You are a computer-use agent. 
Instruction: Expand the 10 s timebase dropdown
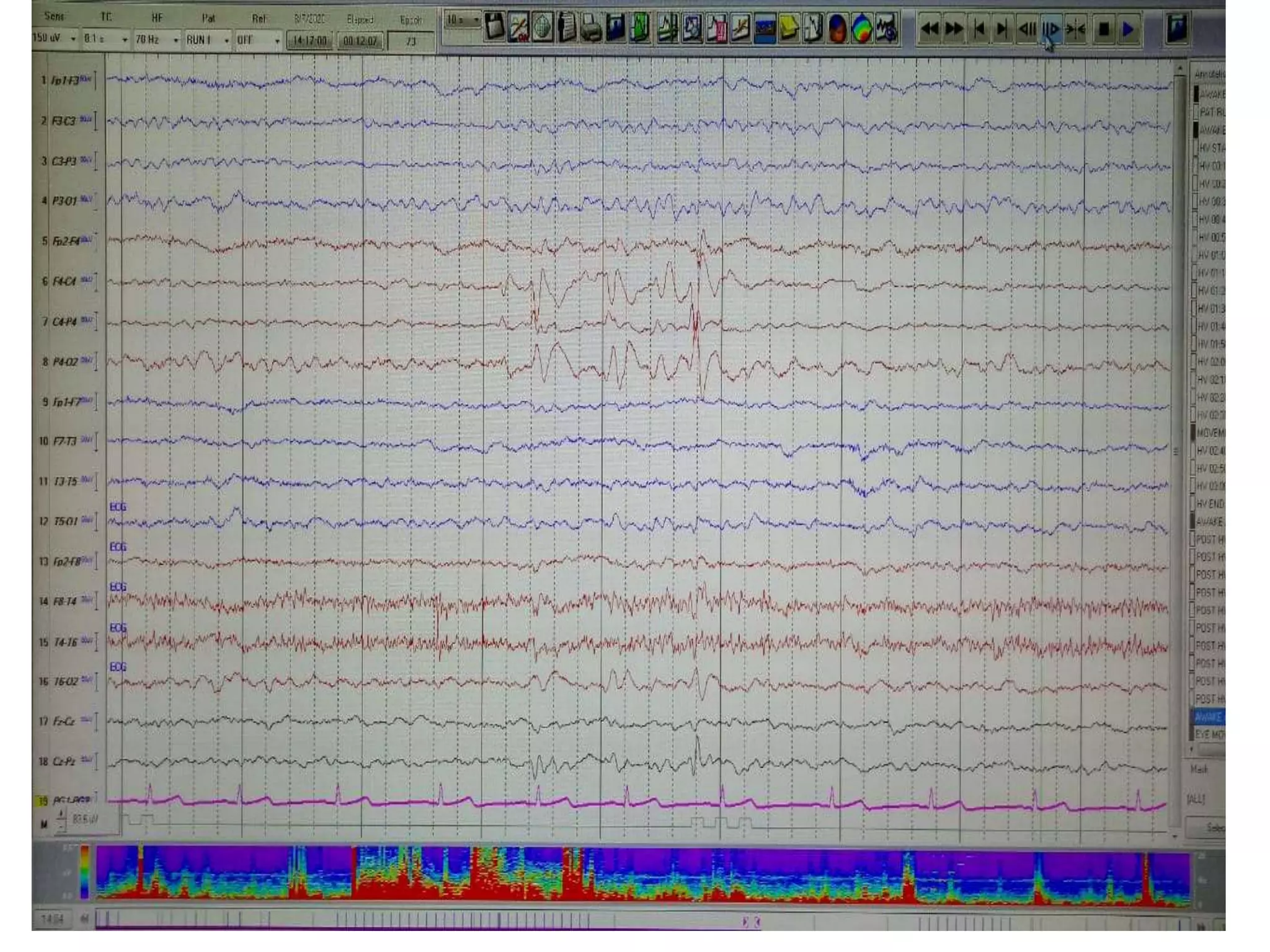click(x=476, y=20)
